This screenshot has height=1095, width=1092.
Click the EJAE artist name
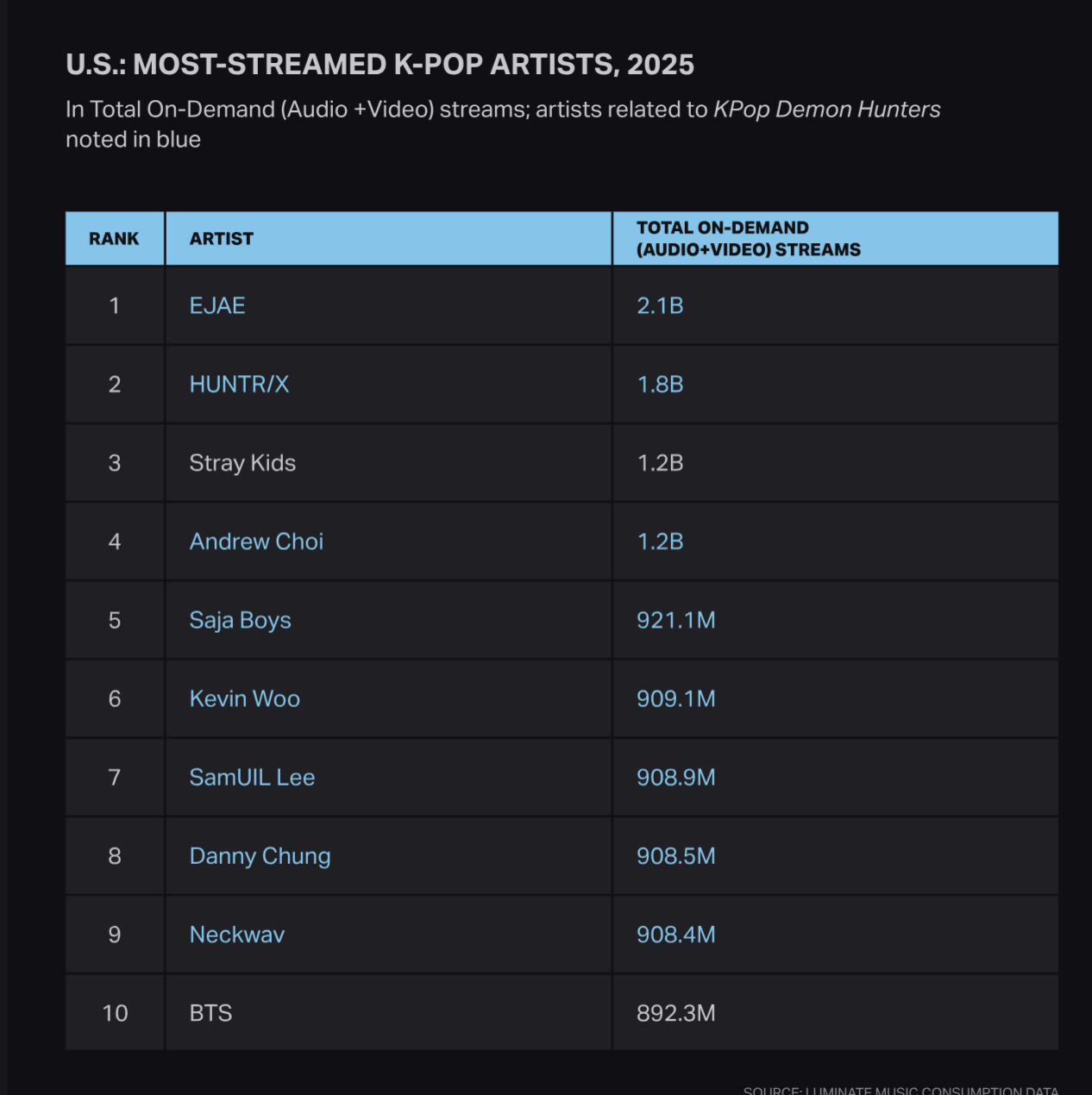pos(217,306)
